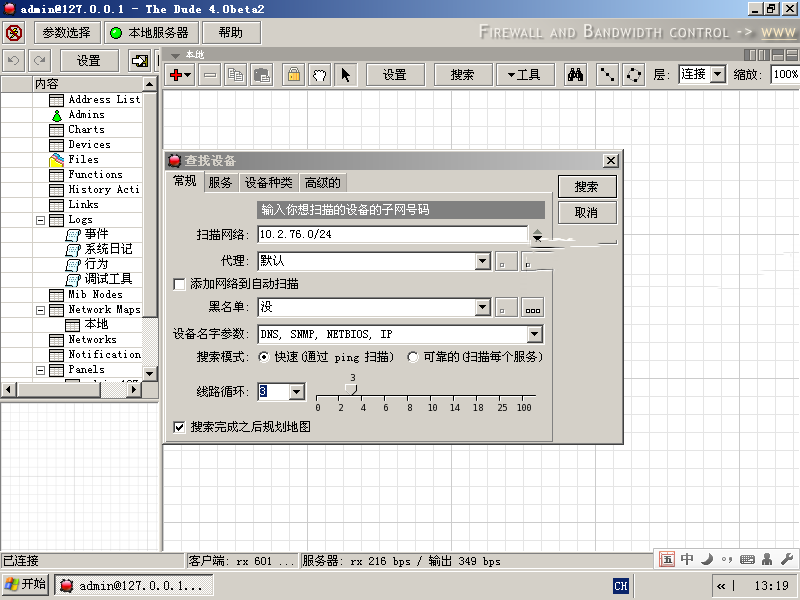Enable 添加网络到自动扫描 checkbox
Screen dimensions: 800x600
180,284
